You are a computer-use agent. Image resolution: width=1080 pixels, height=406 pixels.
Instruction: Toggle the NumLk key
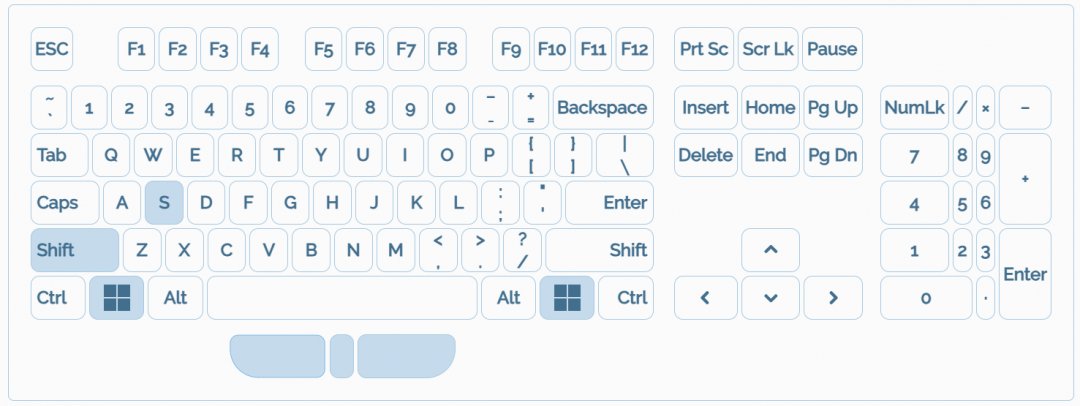(914, 108)
